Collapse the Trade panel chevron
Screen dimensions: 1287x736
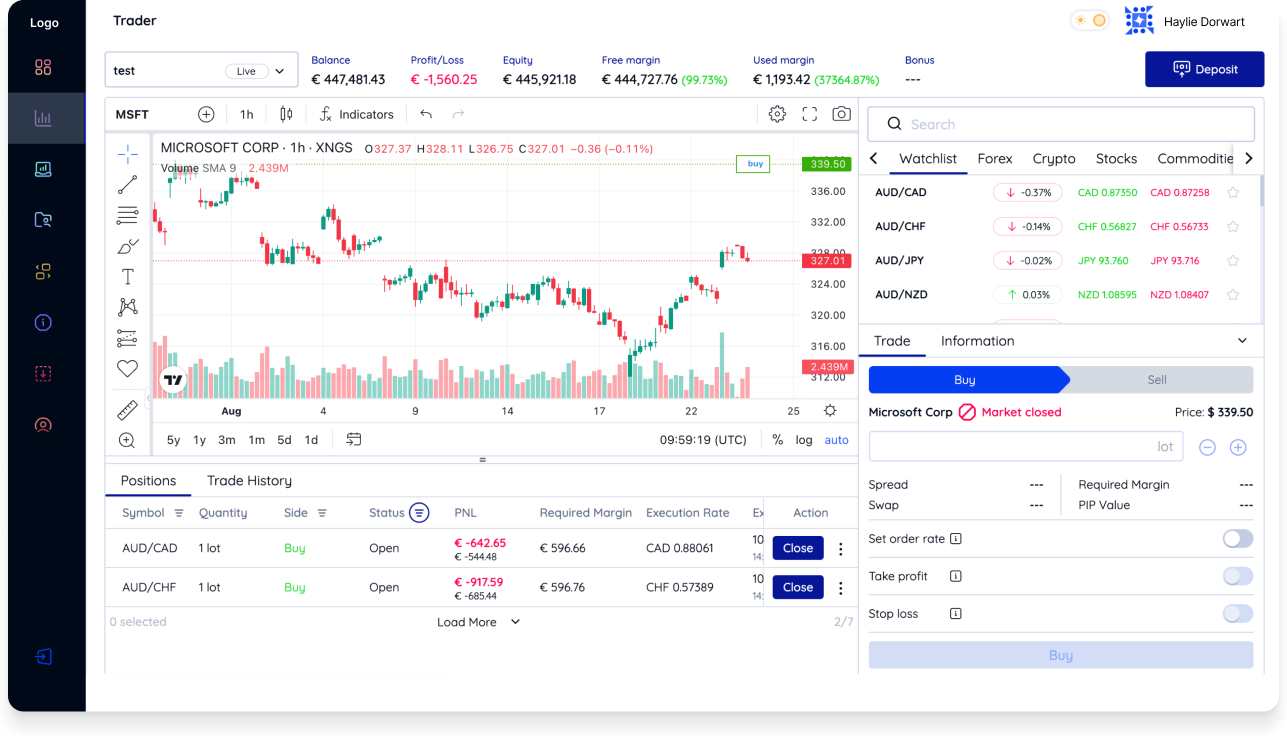tap(1242, 341)
